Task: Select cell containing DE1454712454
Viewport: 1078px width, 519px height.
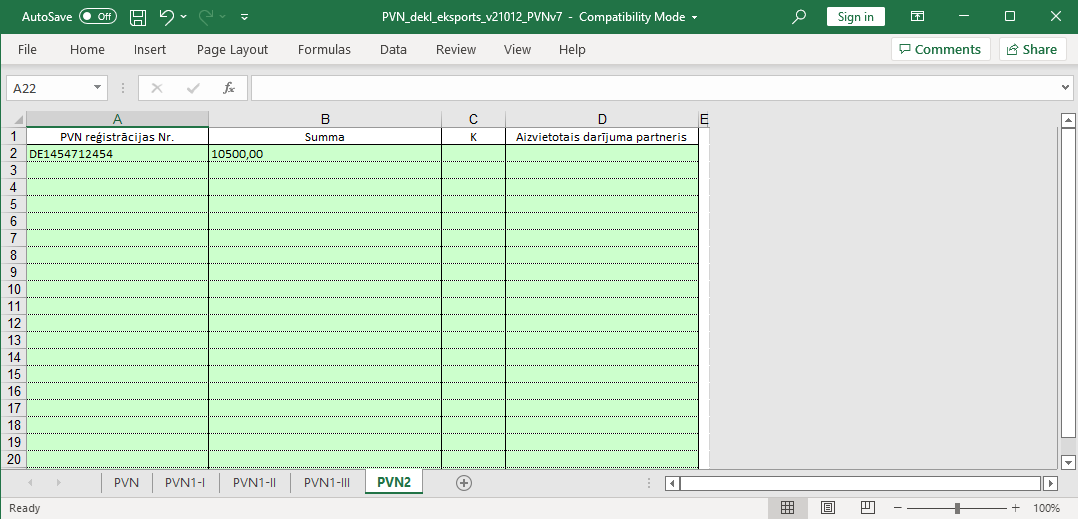Action: click(x=118, y=154)
